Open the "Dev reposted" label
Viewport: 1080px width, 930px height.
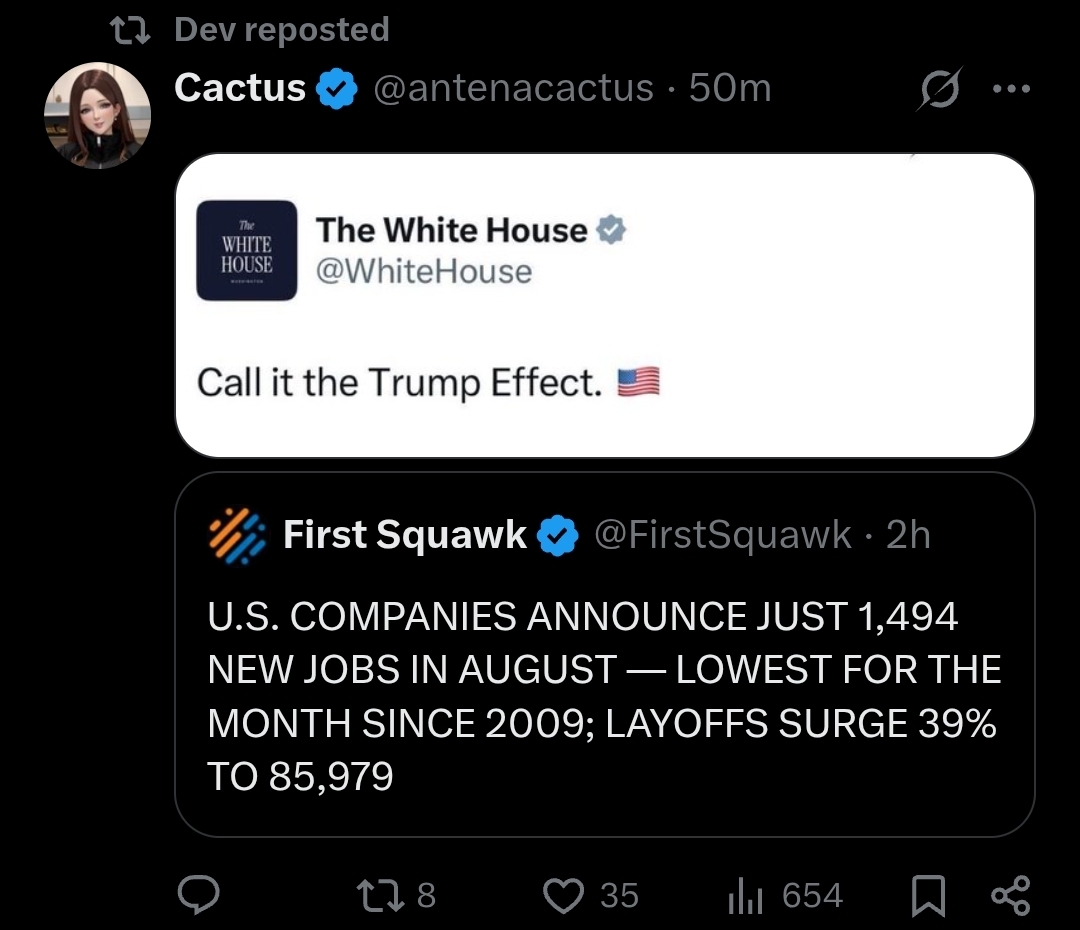280,30
